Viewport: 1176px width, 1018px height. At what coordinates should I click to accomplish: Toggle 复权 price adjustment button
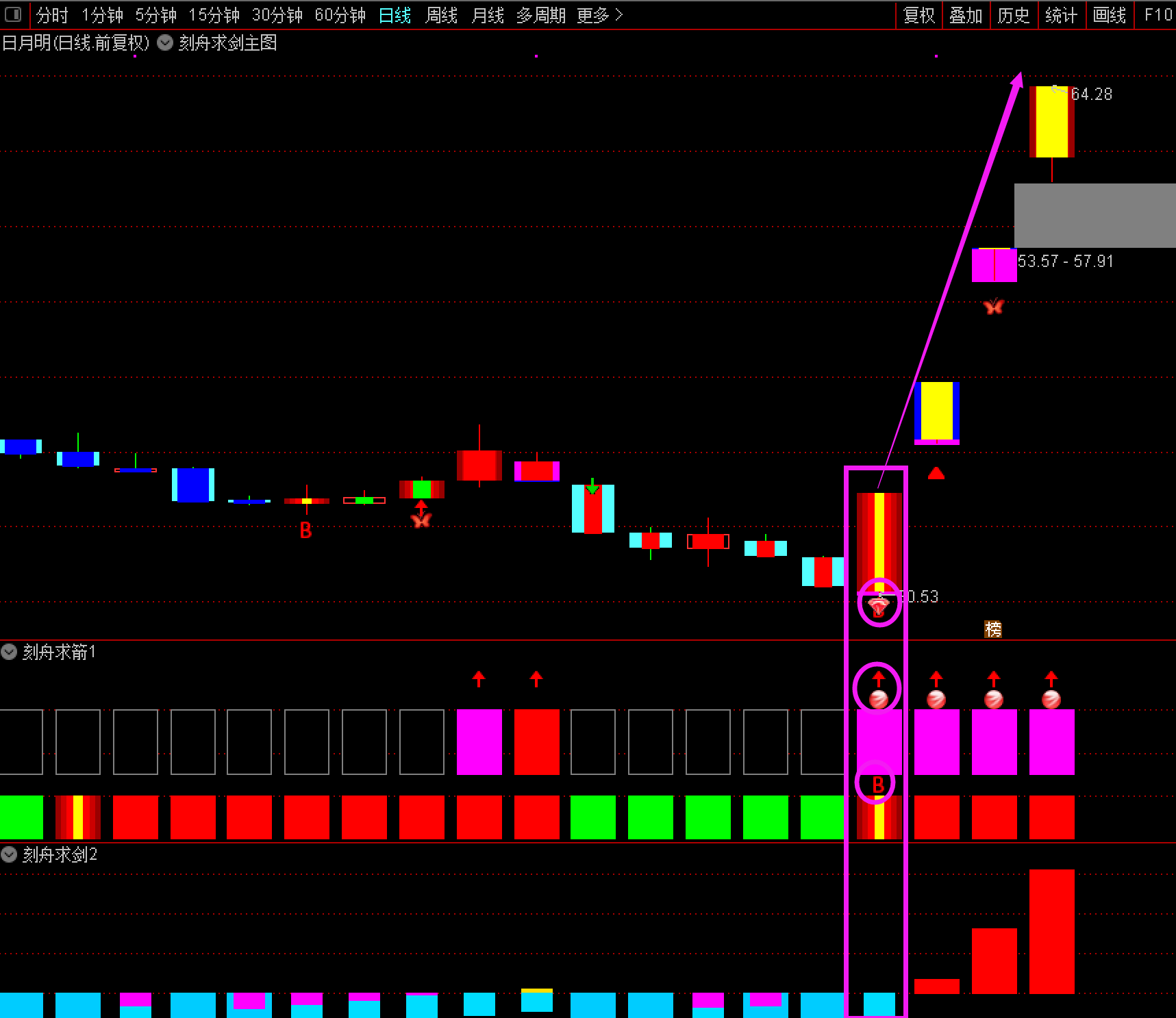(919, 15)
